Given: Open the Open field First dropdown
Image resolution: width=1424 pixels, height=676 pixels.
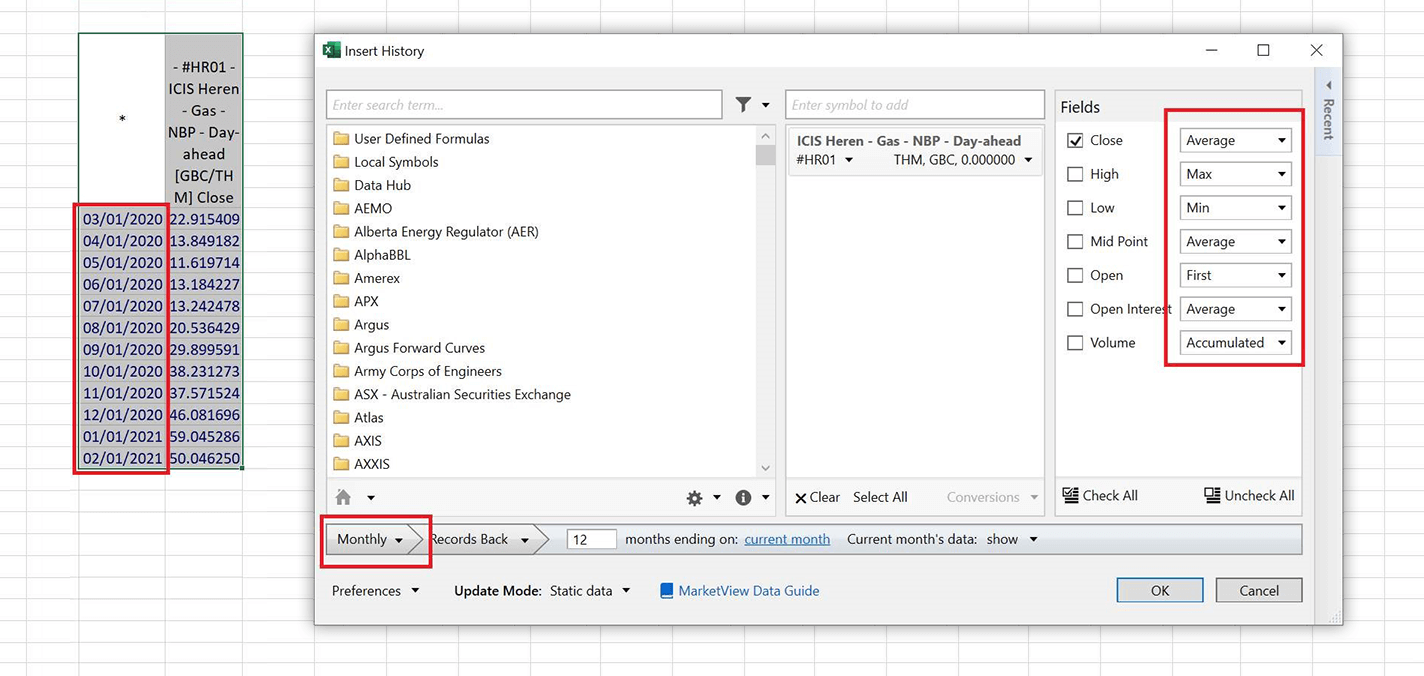Looking at the screenshot, I should pos(1235,275).
